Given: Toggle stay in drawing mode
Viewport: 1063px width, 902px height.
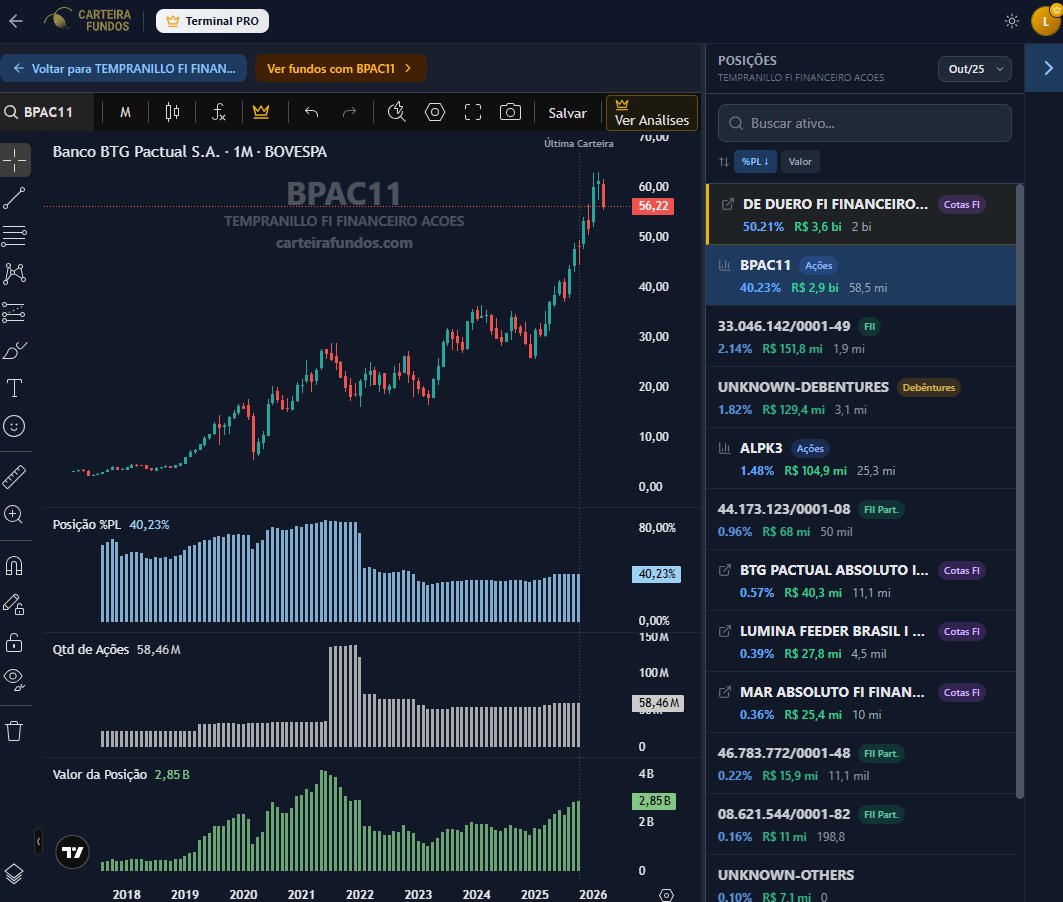Looking at the screenshot, I should [15, 604].
